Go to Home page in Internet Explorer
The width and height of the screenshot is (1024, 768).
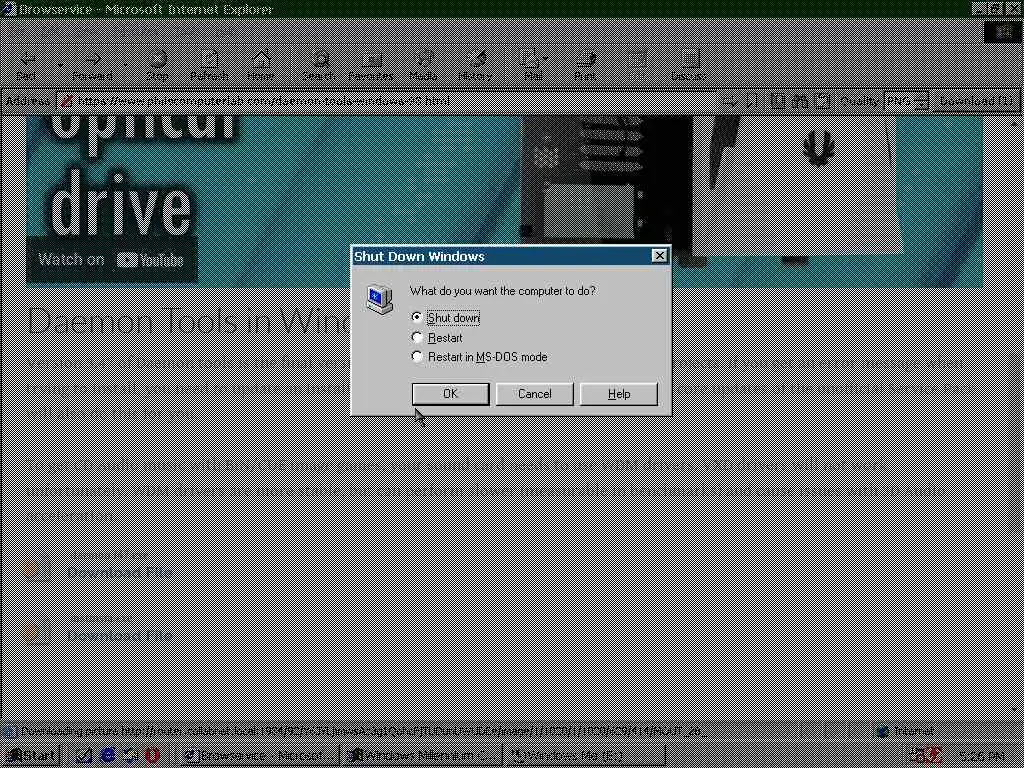tap(261, 65)
